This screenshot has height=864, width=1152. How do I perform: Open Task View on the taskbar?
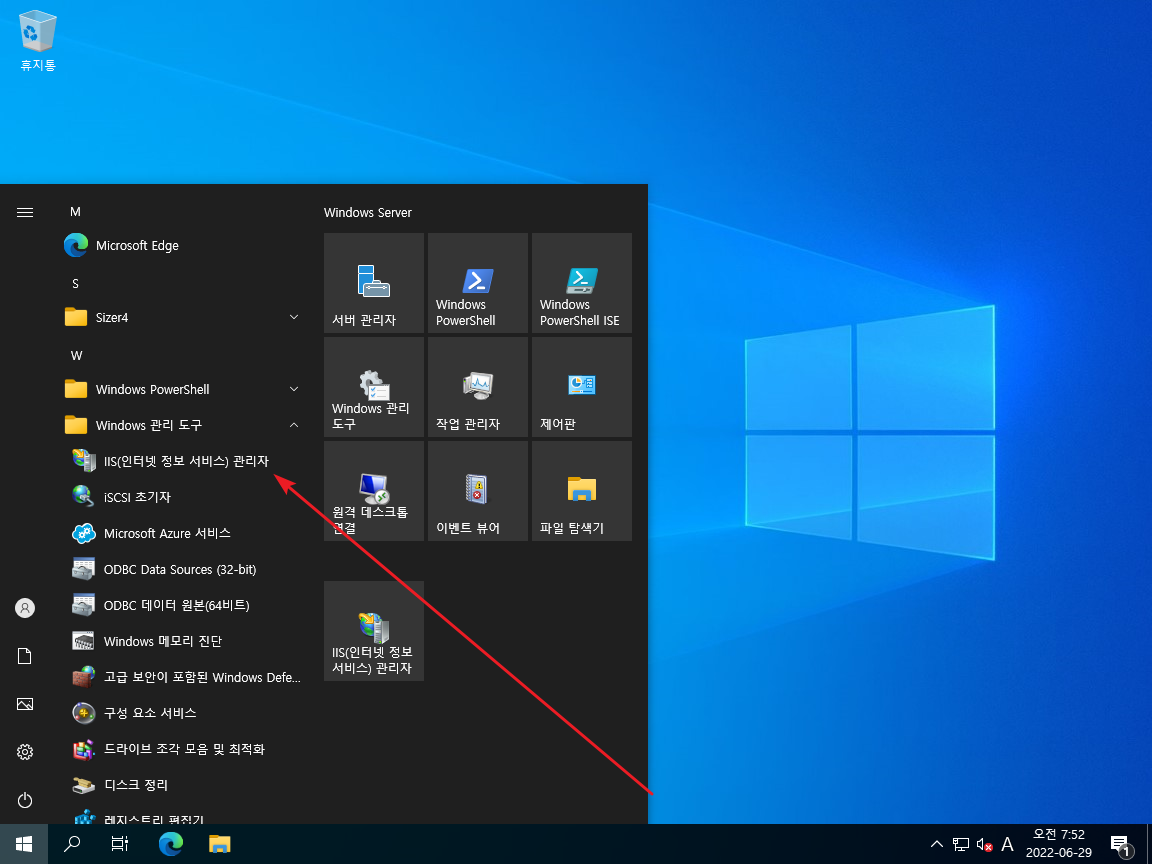click(x=120, y=844)
